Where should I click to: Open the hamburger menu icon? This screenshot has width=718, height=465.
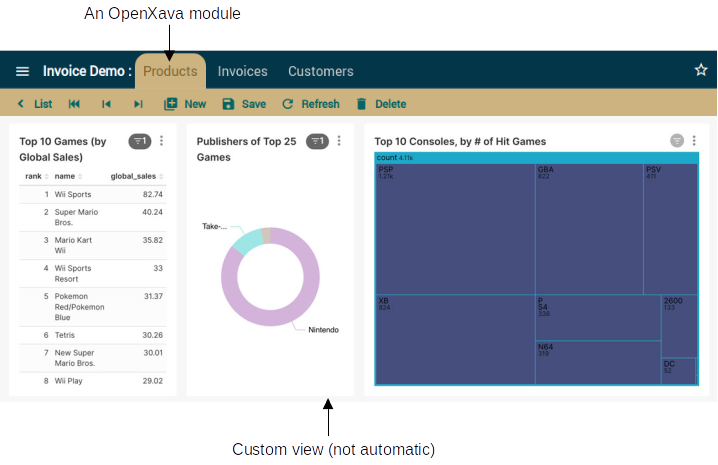point(22,71)
